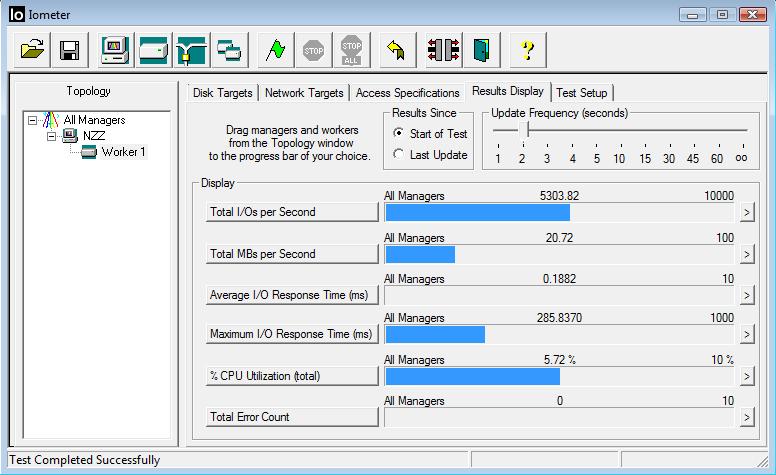Screen dimensions: 776x475
Task: Maximize the Iometer window
Action: tap(722, 15)
